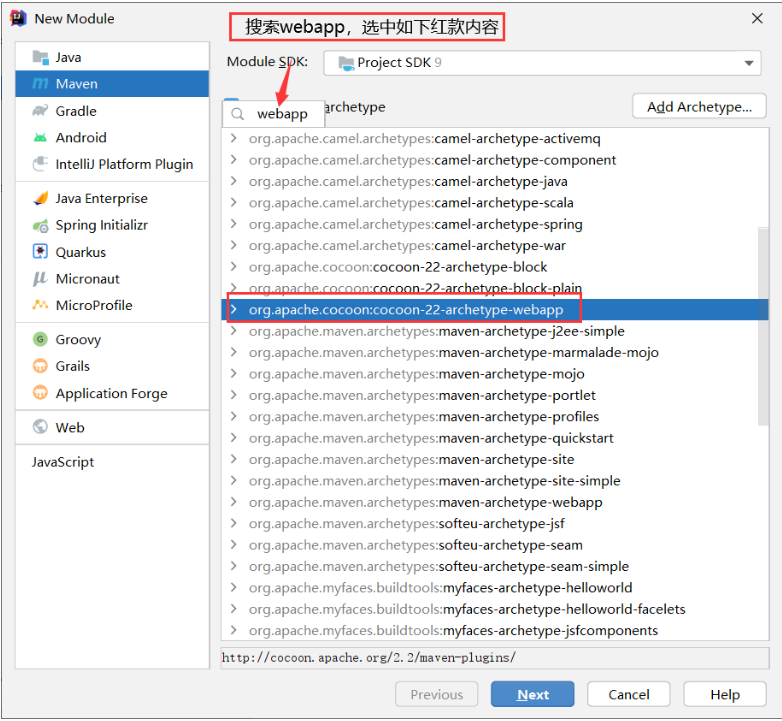The height and width of the screenshot is (721, 782).
Task: Expand camel-archetype-java node
Action: (233, 181)
